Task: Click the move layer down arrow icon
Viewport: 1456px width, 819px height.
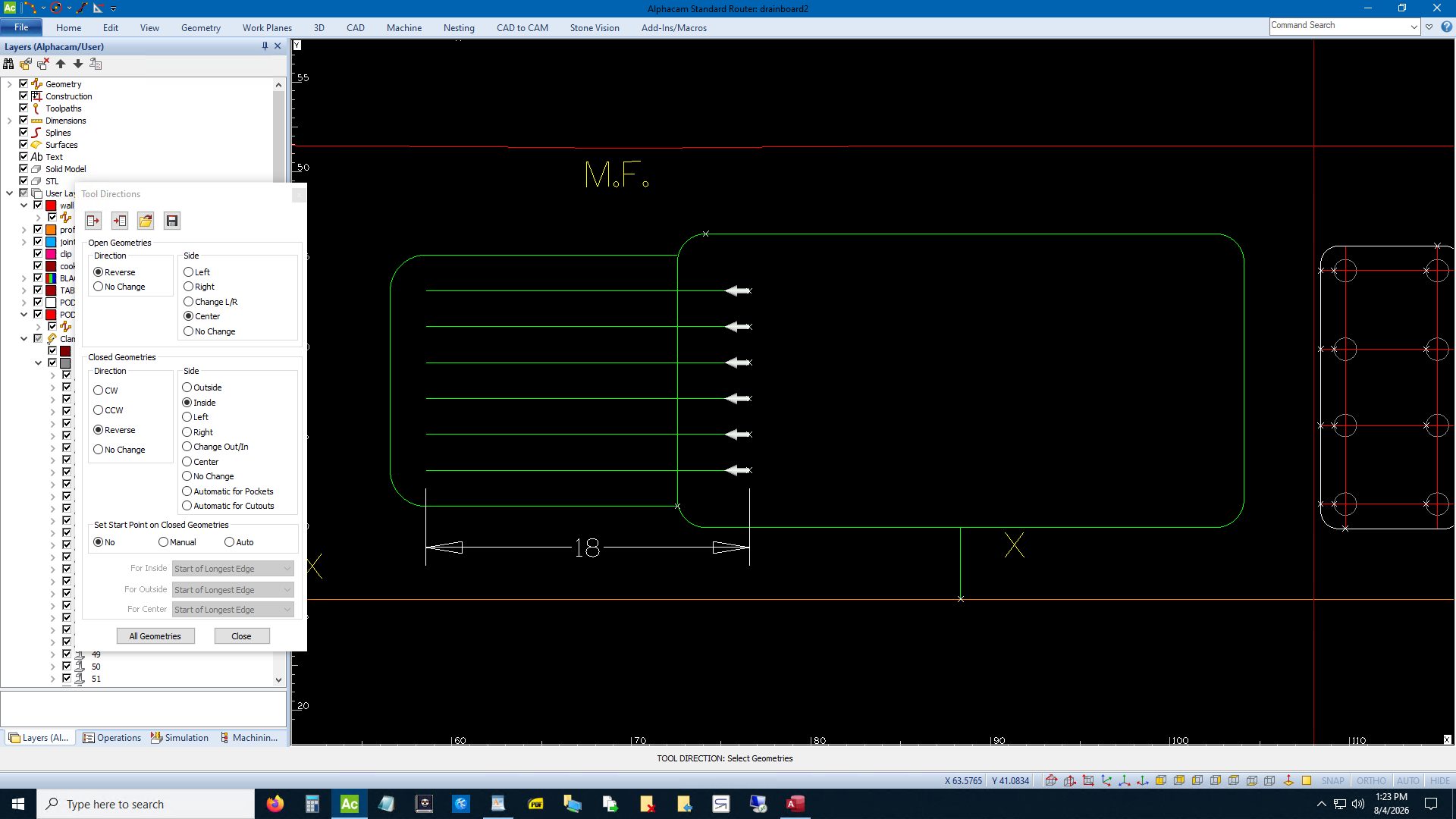Action: (78, 64)
